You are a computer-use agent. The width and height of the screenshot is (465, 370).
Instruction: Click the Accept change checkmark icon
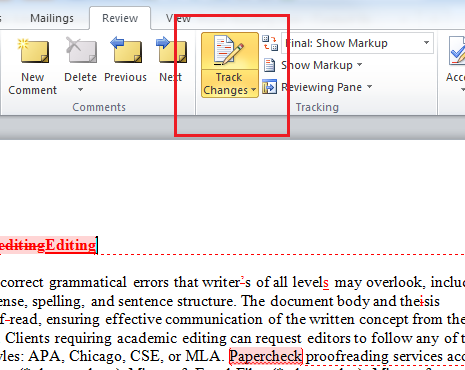pos(457,51)
